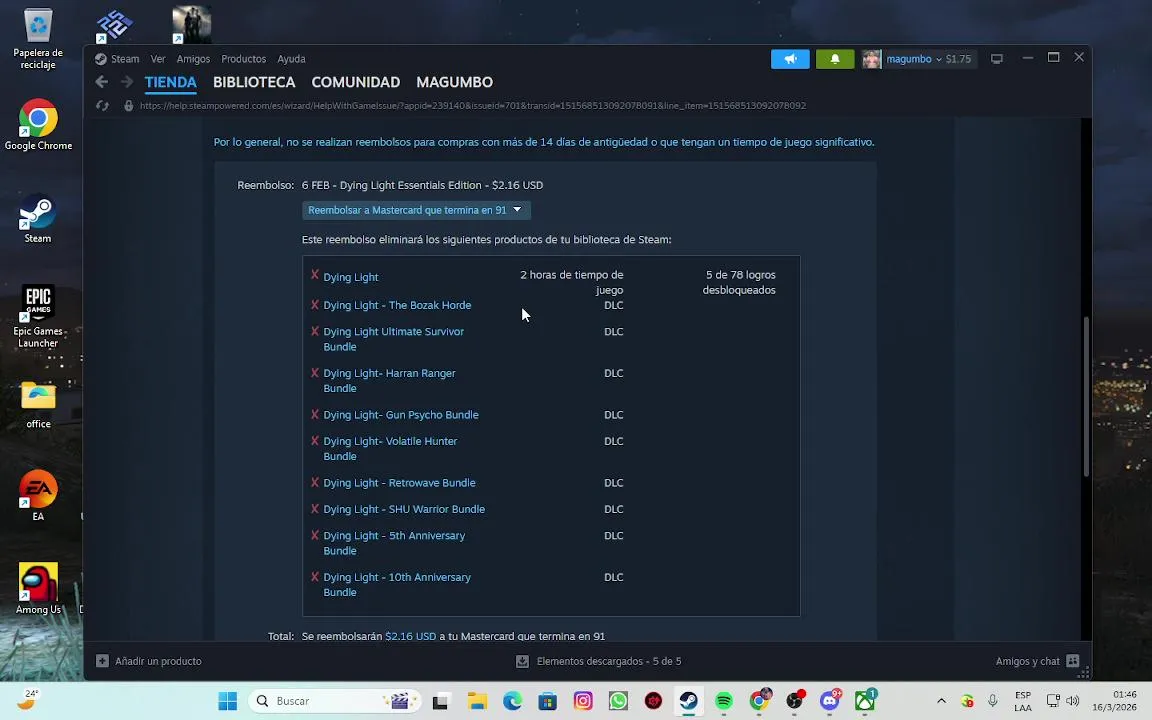Open Windows Start menu

tap(228, 702)
